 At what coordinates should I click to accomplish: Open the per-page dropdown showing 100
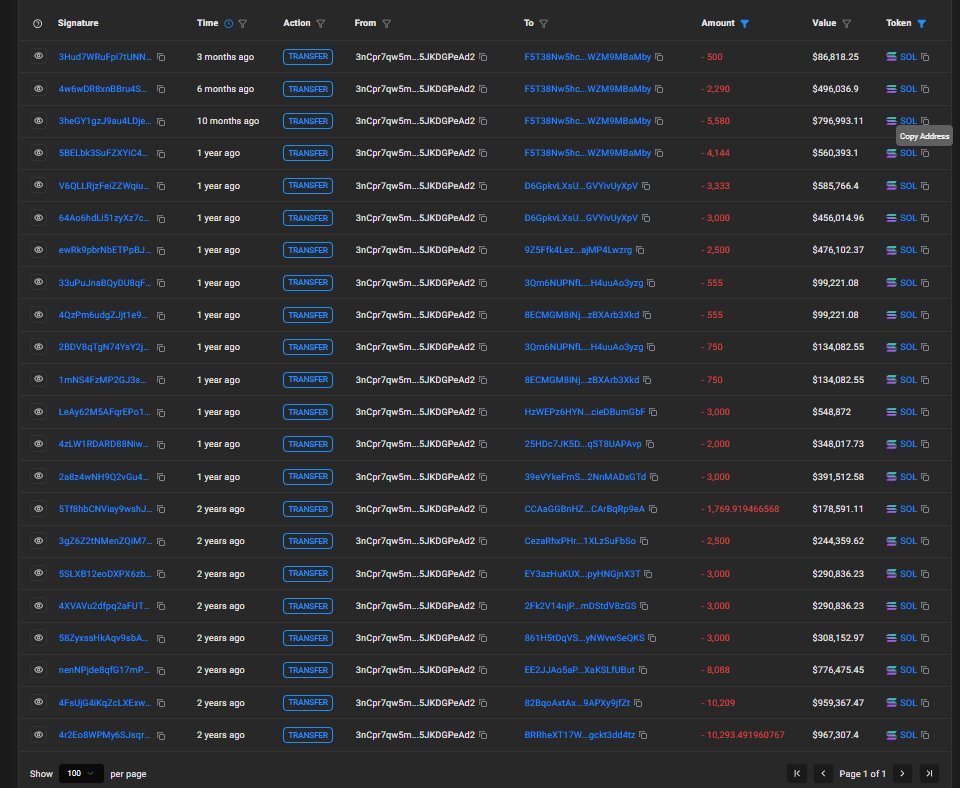click(x=81, y=773)
